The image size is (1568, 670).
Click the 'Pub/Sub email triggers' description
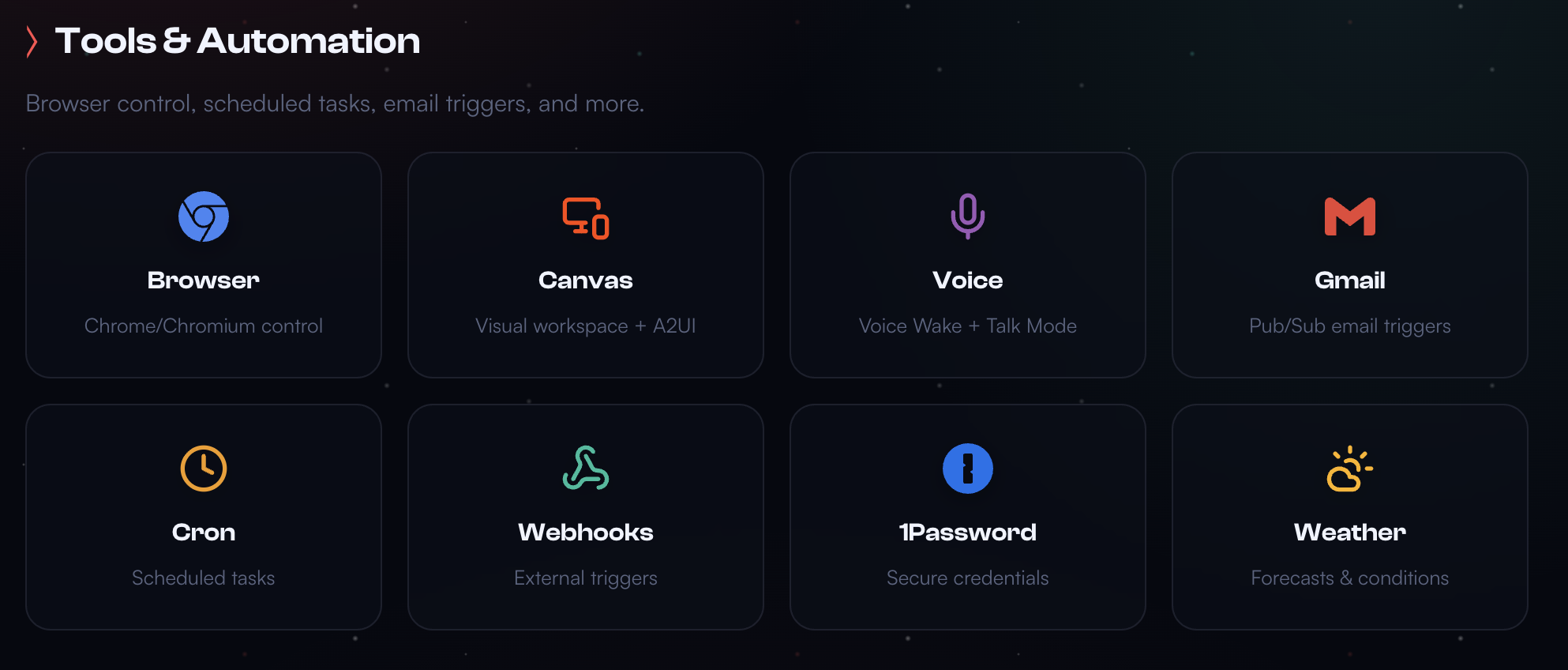click(1350, 326)
